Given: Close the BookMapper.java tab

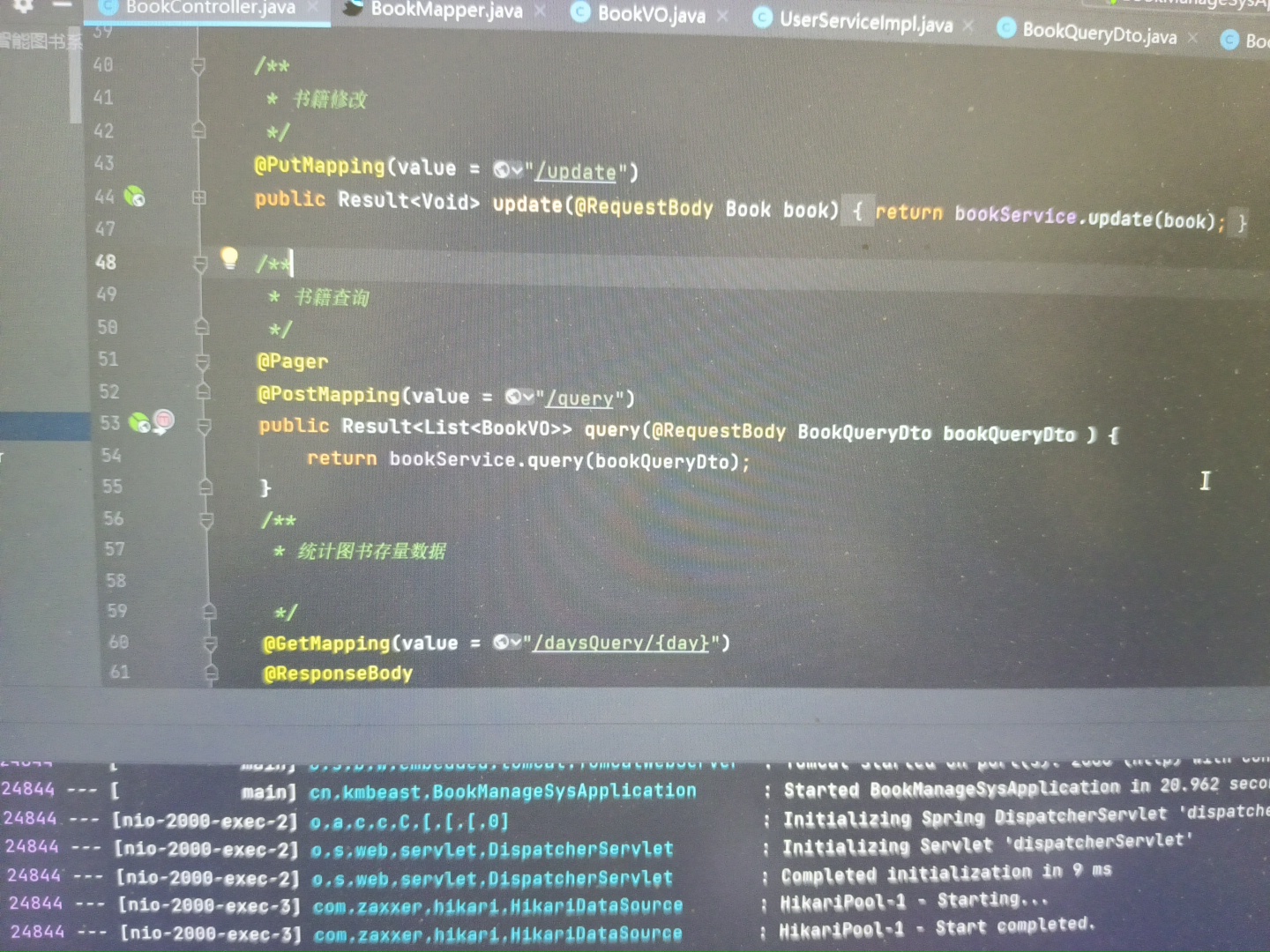Looking at the screenshot, I should coord(540,11).
